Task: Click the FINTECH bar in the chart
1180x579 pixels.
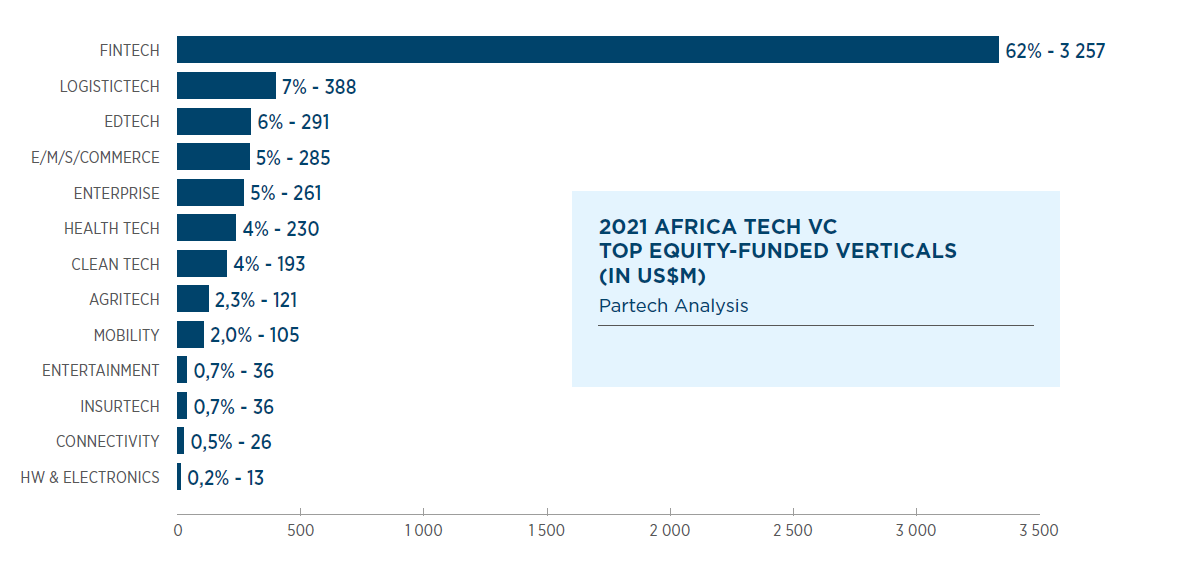Action: pos(588,50)
